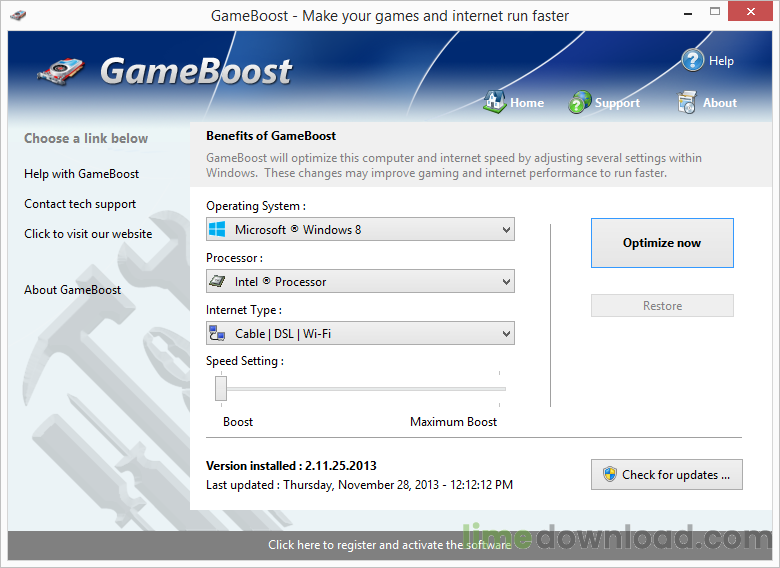Click the About document icon
The width and height of the screenshot is (780, 568).
(687, 102)
